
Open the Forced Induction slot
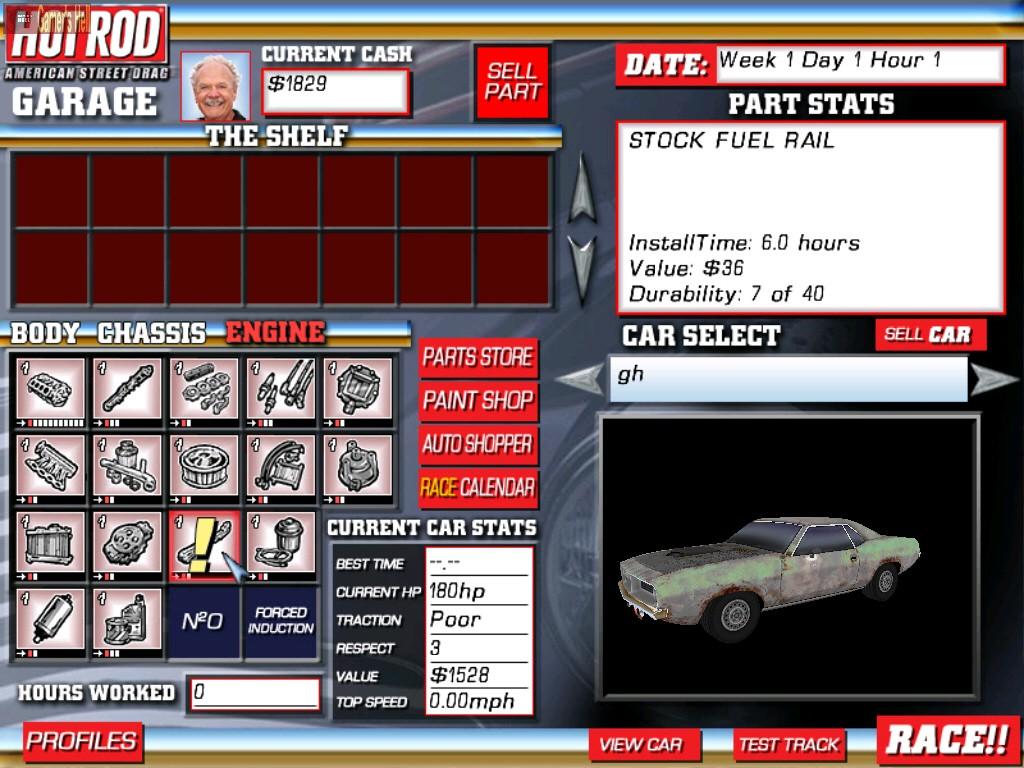coord(281,622)
